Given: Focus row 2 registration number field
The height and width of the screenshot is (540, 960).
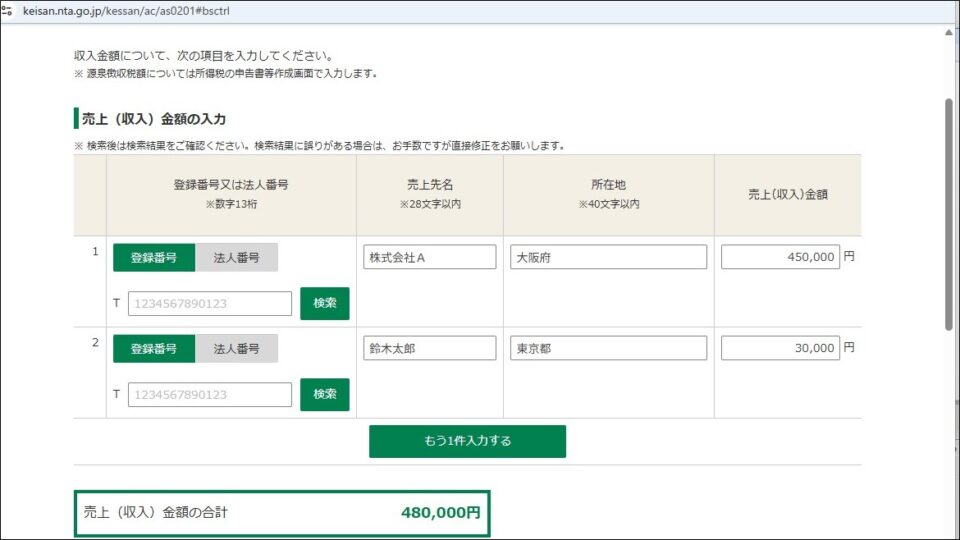Looking at the screenshot, I should pyautogui.click(x=210, y=395).
